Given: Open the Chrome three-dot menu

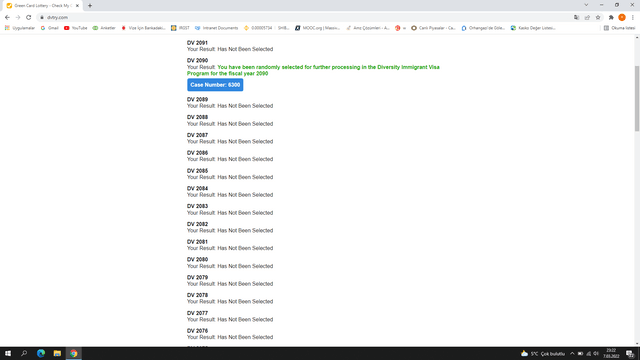Looking at the screenshot, I should coord(633,18).
